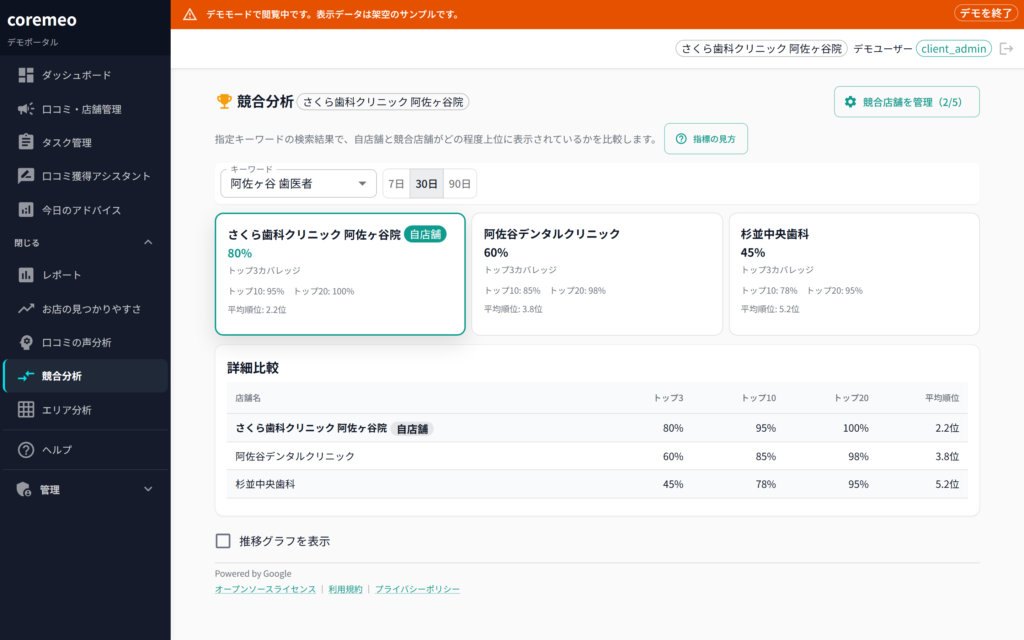This screenshot has height=640, width=1024.
Task: Click the デモユーザー label
Action: point(882,49)
